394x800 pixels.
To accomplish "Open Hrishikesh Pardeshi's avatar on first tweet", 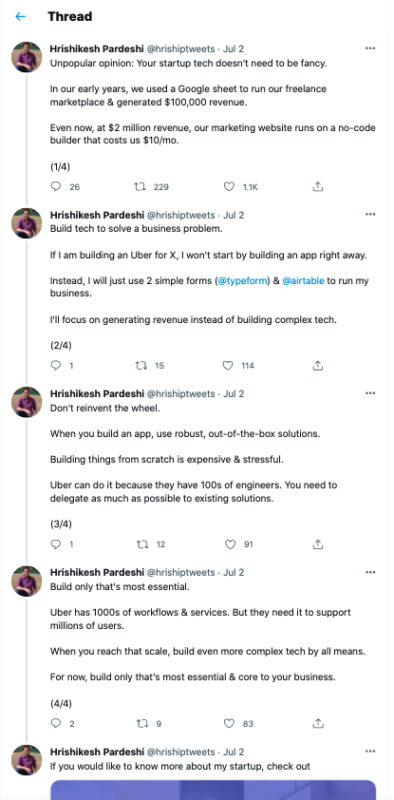I will click(27, 57).
